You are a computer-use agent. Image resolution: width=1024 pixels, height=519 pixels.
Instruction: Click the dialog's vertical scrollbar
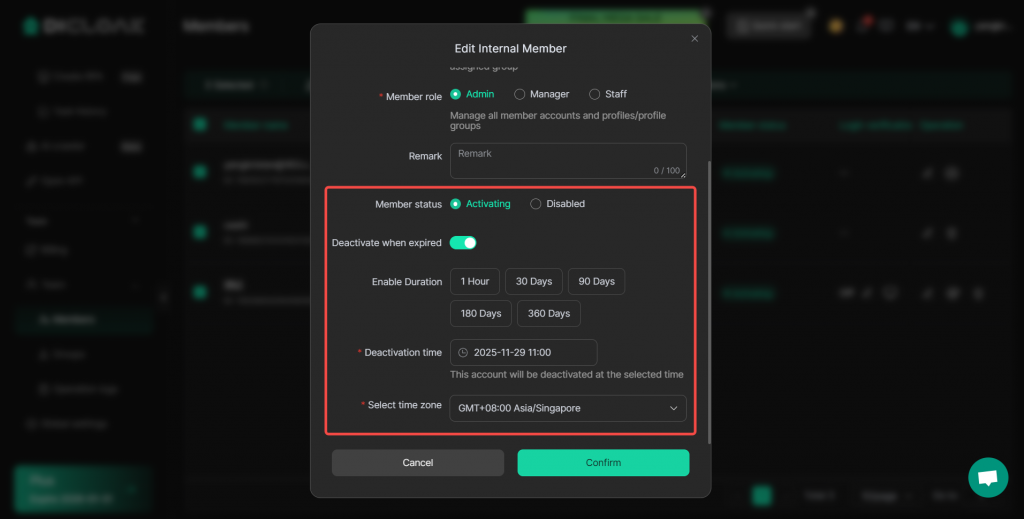point(709,300)
